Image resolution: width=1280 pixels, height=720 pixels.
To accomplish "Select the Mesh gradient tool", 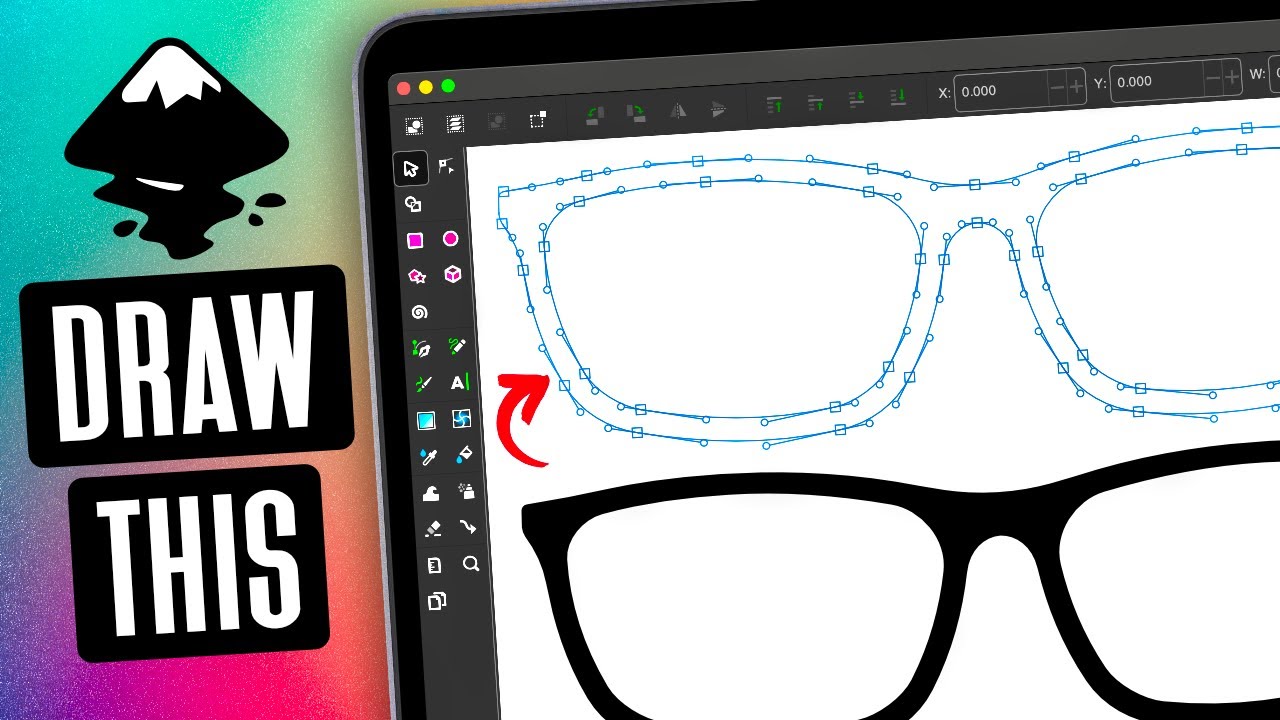I will pos(462,419).
